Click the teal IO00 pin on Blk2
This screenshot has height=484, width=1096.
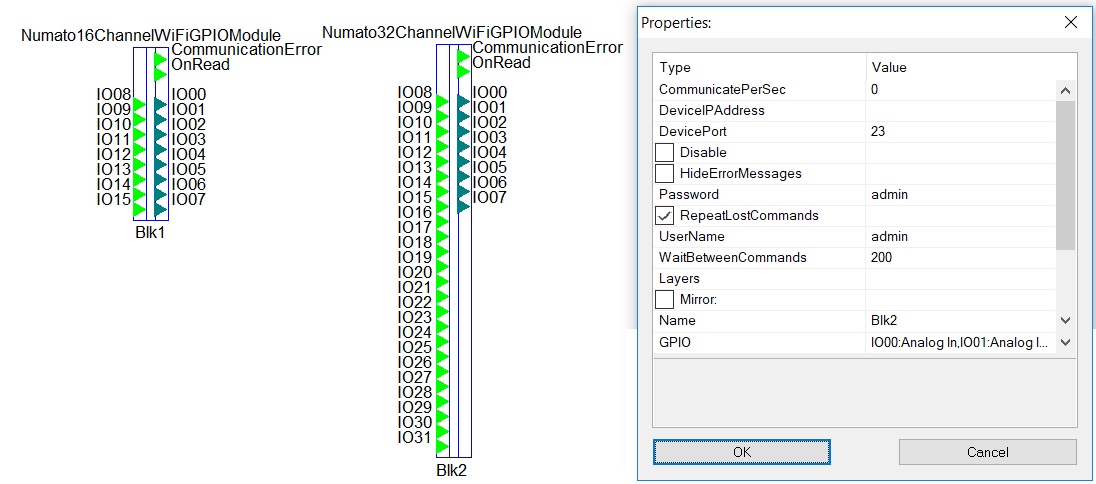point(463,101)
